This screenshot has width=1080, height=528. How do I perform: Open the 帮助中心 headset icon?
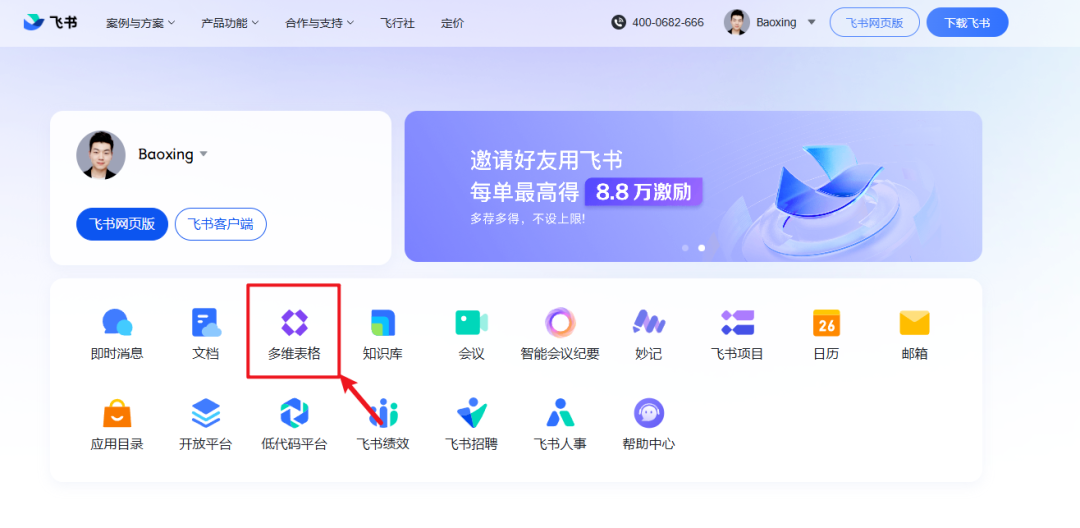pyautogui.click(x=648, y=412)
